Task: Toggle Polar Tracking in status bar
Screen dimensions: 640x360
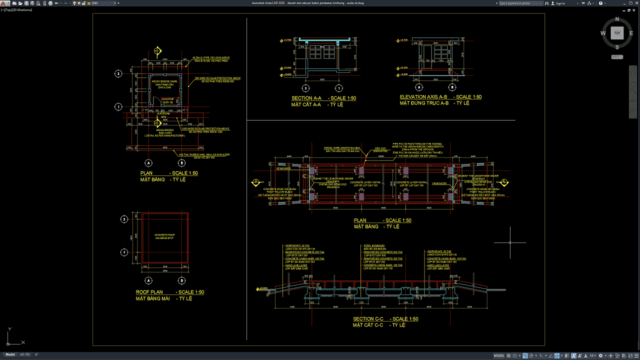Action: tap(531, 356)
